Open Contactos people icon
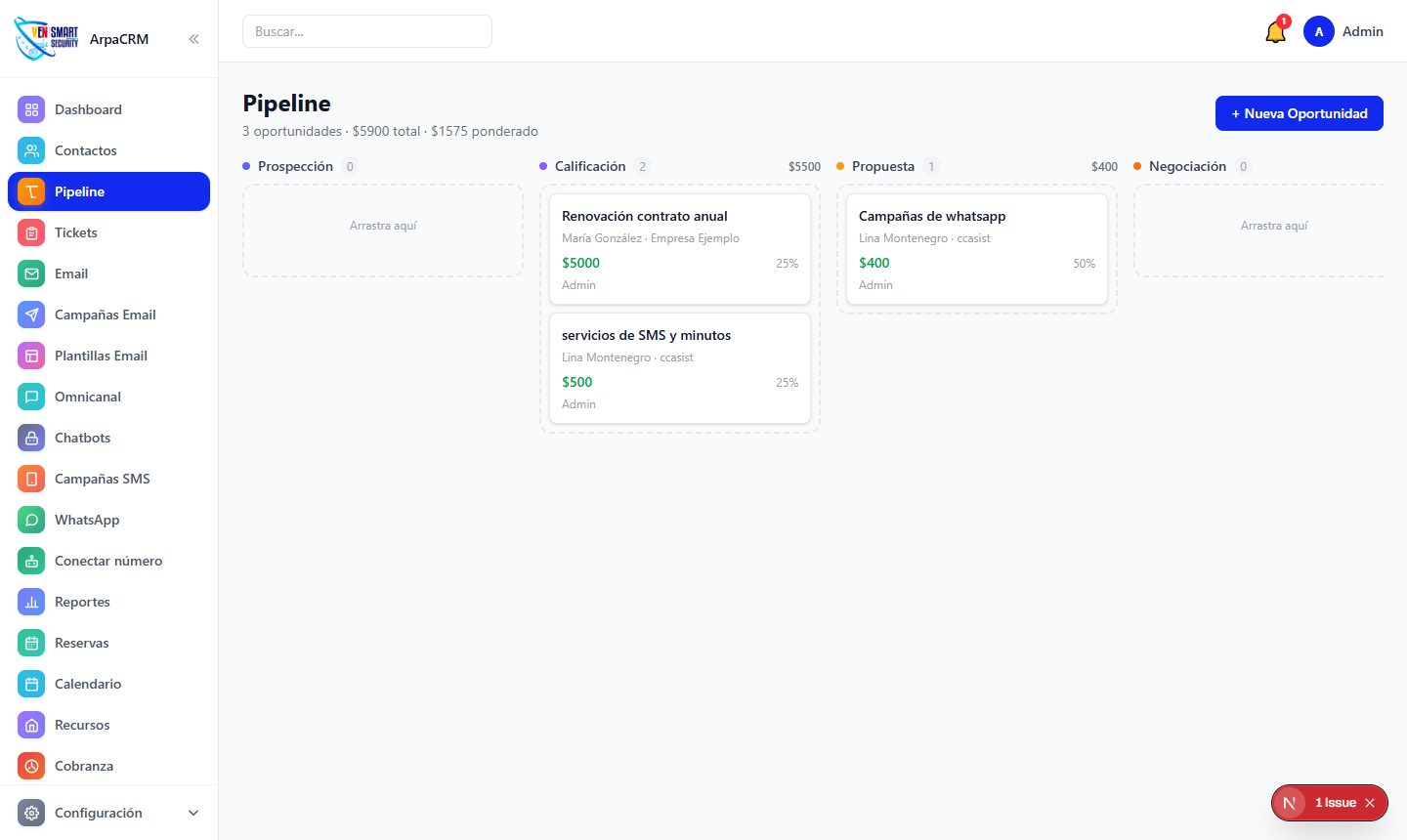 (x=31, y=150)
